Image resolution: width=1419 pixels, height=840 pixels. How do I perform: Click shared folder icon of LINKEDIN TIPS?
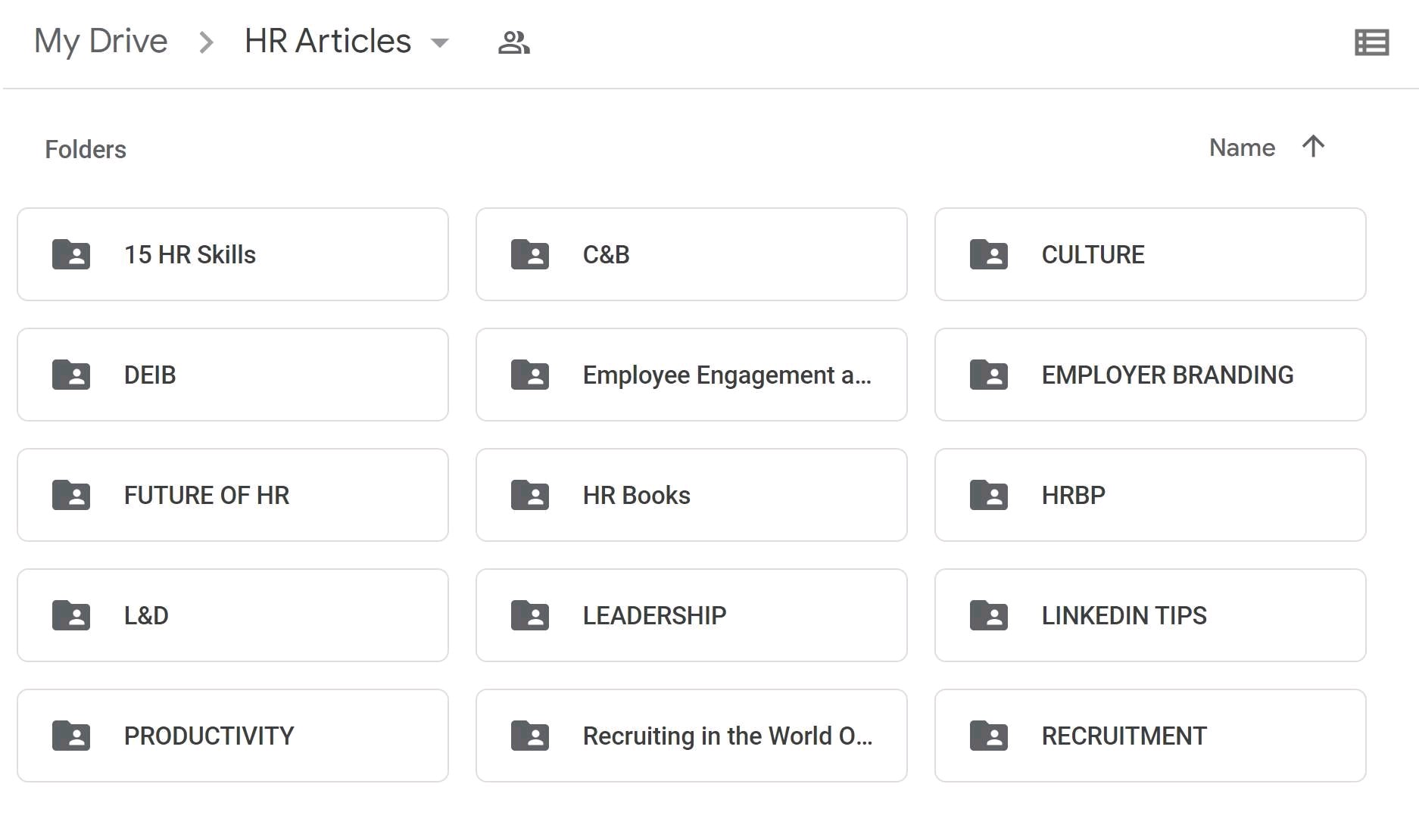(x=989, y=615)
